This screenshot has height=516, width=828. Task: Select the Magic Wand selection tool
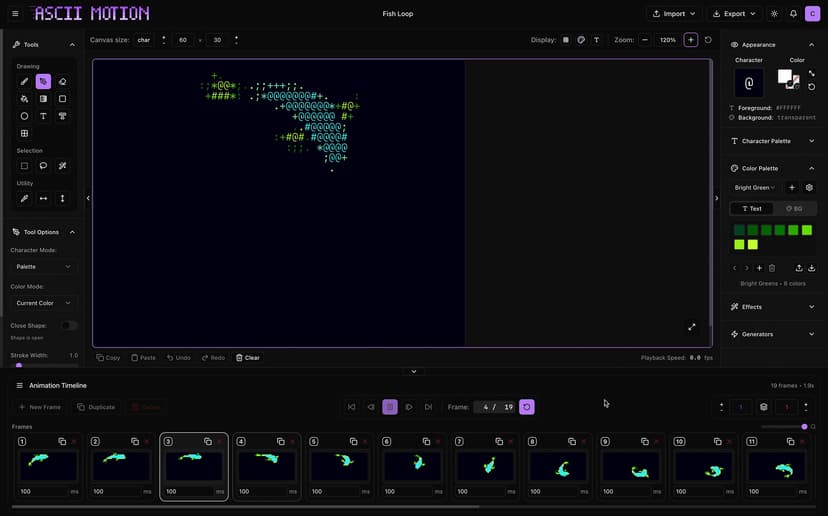pyautogui.click(x=62, y=166)
